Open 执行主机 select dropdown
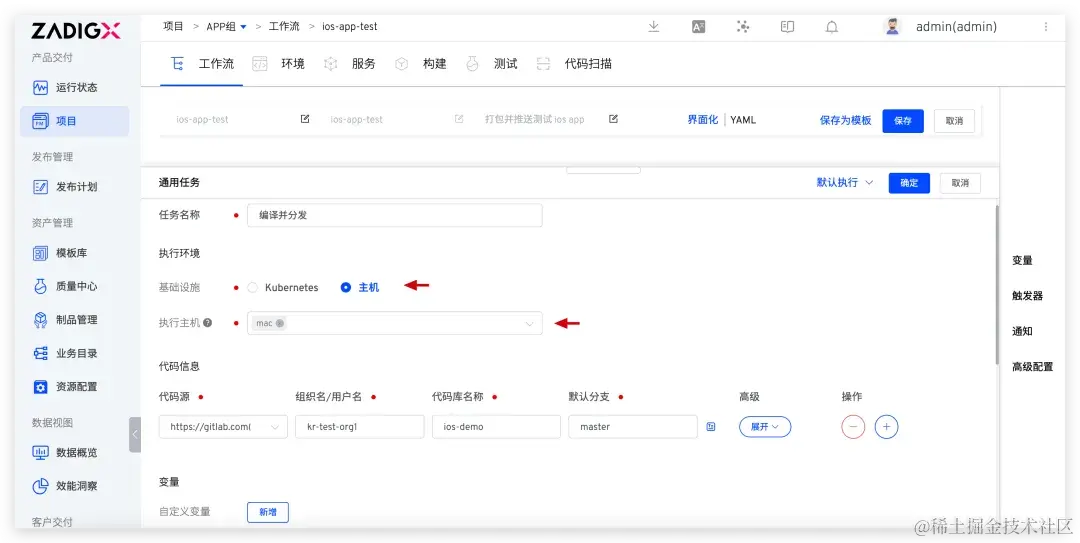 (x=395, y=323)
